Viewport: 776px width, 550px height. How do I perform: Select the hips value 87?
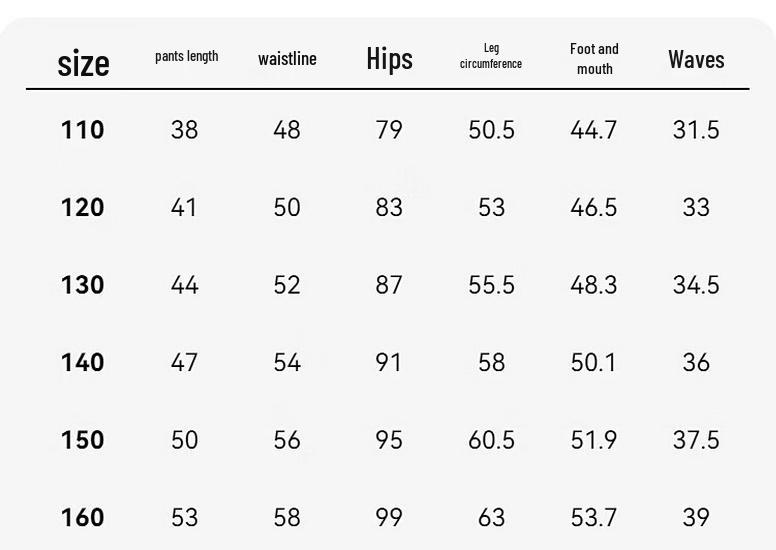389,285
